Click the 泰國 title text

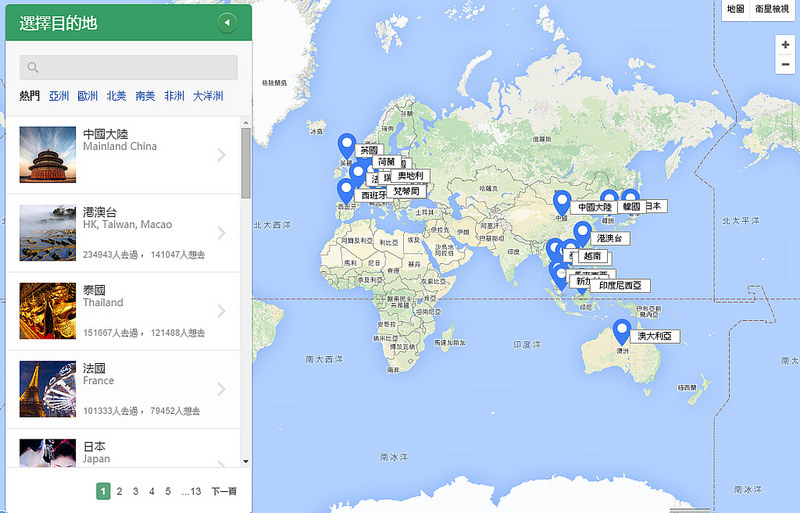point(94,290)
